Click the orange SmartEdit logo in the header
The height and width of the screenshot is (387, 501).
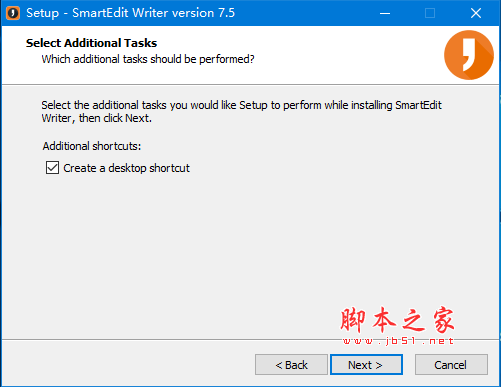point(469,55)
